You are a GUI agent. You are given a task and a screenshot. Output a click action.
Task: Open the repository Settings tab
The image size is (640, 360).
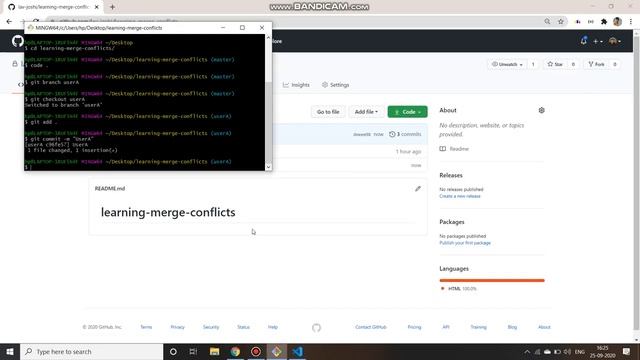[x=336, y=85]
